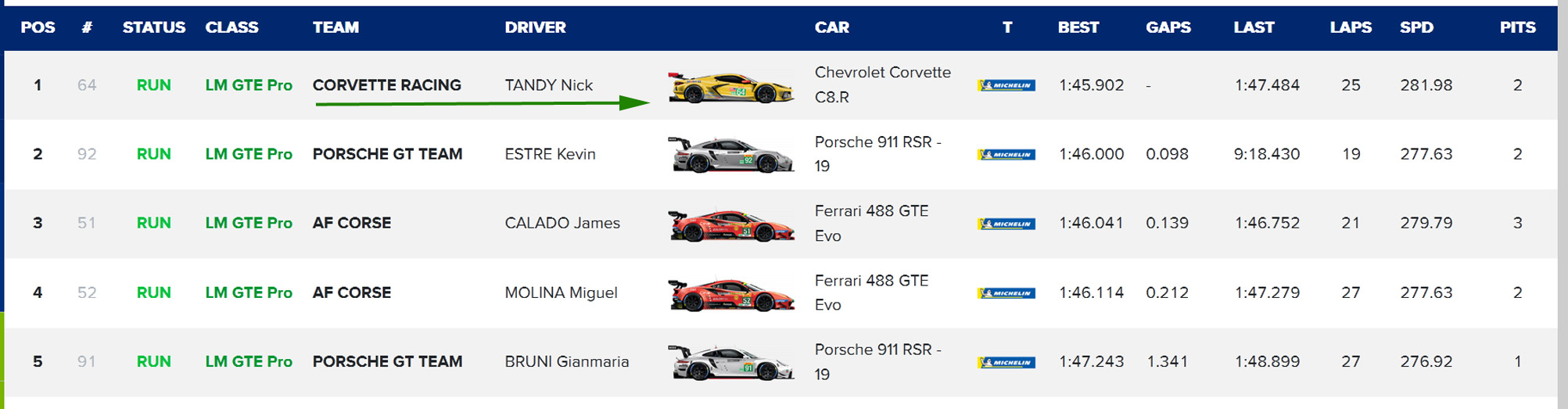Click the PITS column header
Viewport: 1568px width, 409px height.
click(x=1518, y=27)
